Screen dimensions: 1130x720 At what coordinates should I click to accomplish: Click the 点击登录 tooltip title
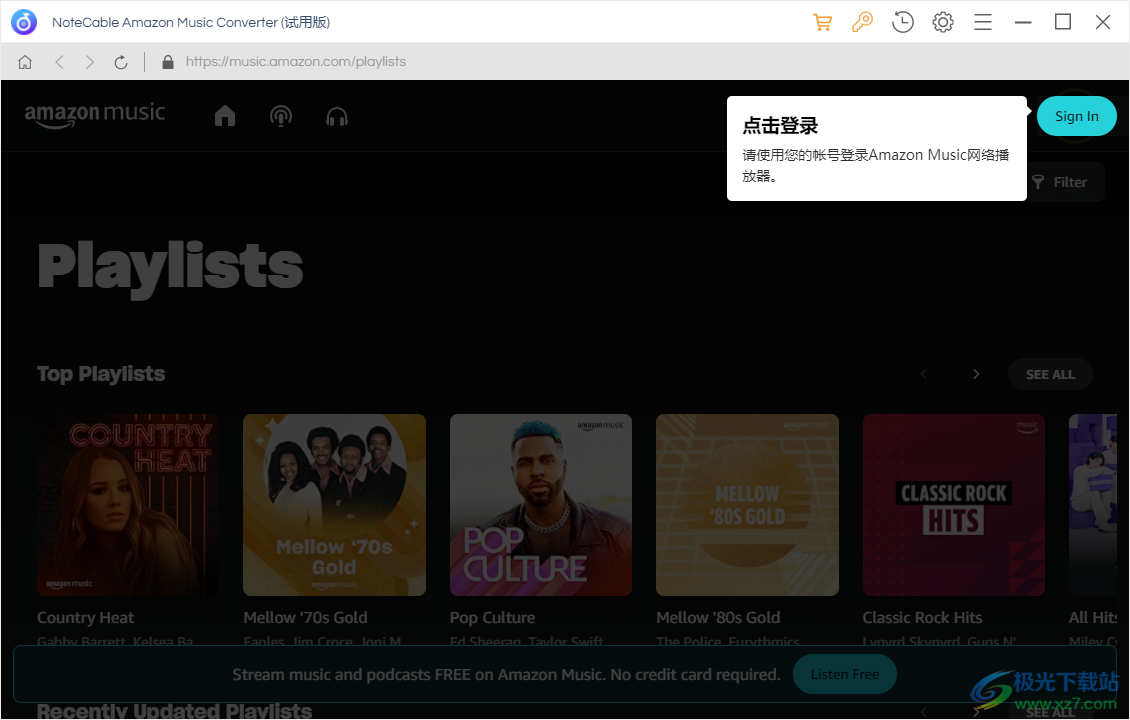[780, 126]
